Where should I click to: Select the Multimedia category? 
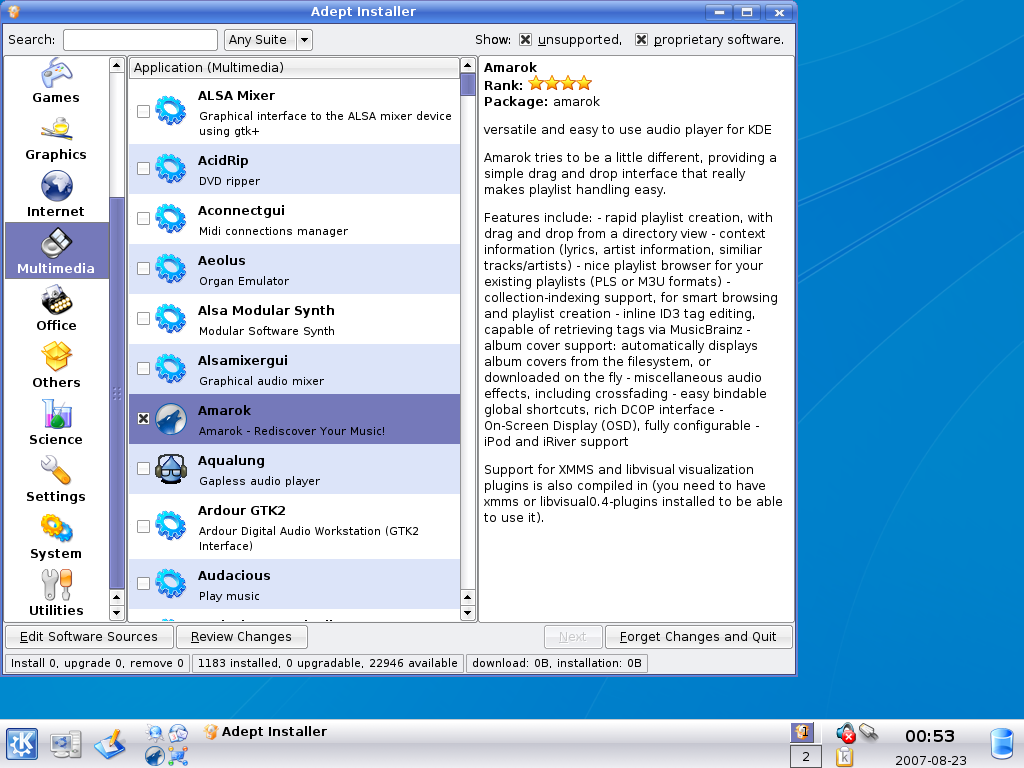coord(56,251)
